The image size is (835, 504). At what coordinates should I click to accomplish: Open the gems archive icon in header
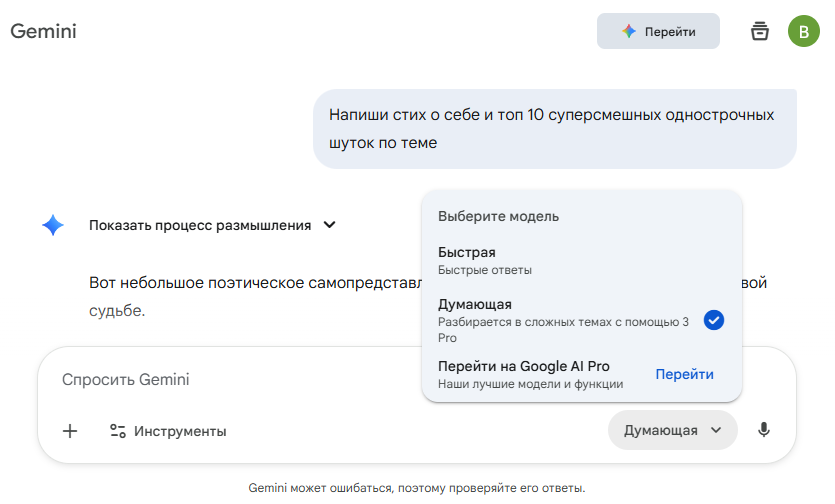click(x=760, y=31)
